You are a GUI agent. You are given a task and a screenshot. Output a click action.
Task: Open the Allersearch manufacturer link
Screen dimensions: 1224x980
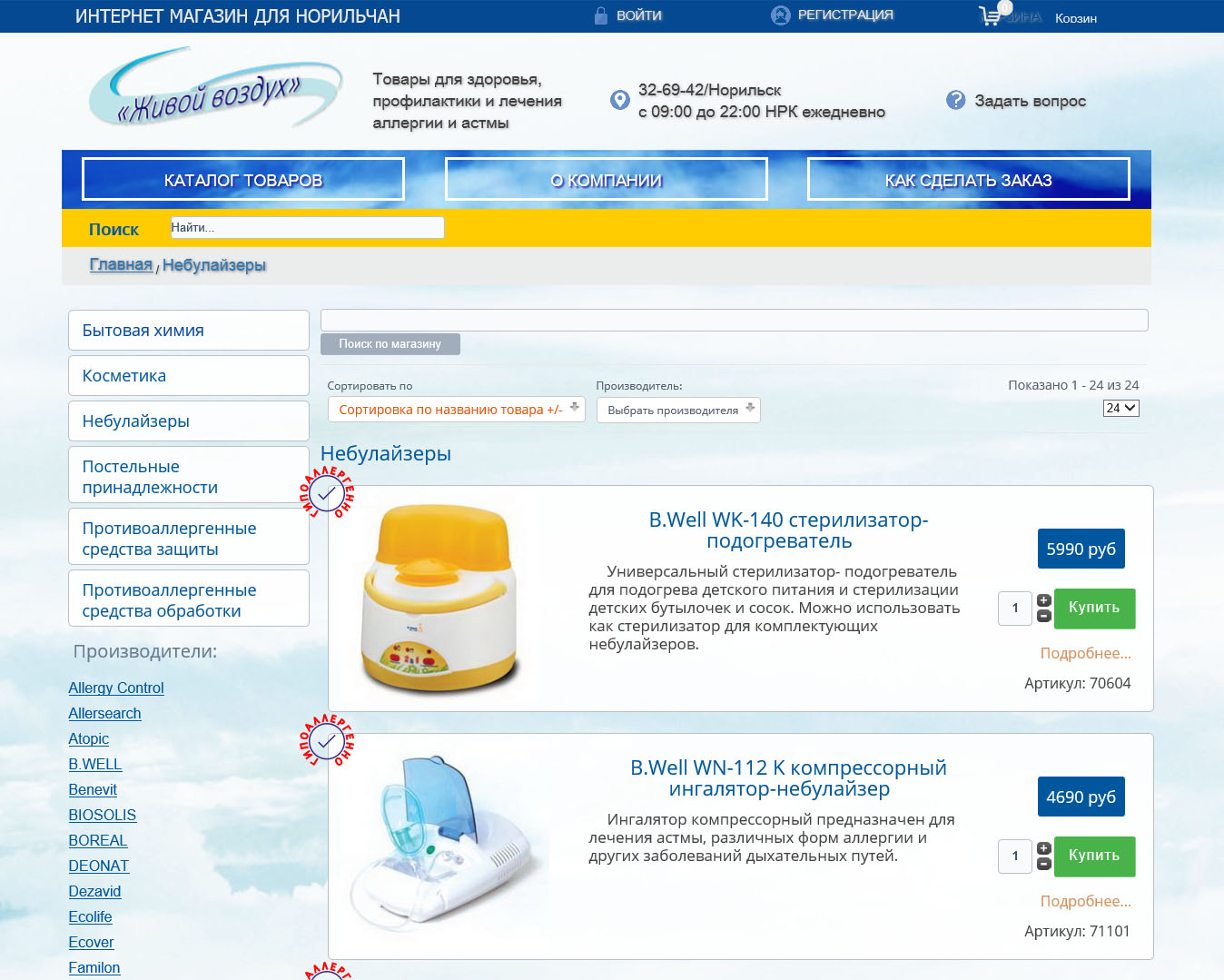click(104, 714)
